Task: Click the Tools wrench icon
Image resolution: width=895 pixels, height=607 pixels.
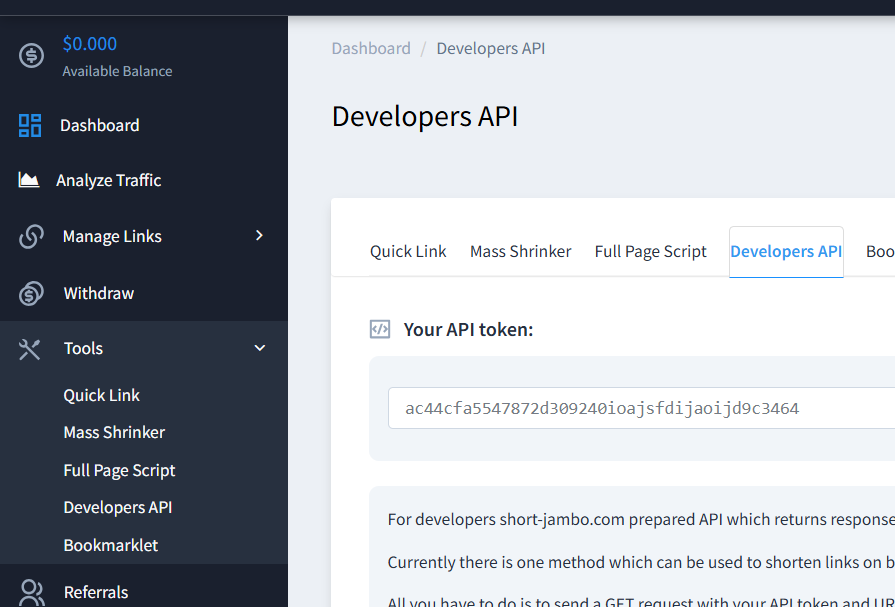Action: click(x=30, y=349)
